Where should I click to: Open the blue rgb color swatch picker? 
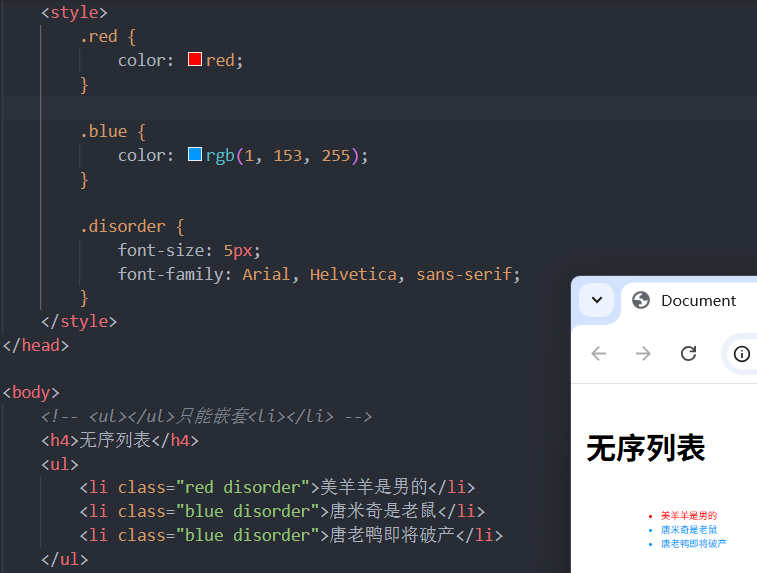pos(195,154)
